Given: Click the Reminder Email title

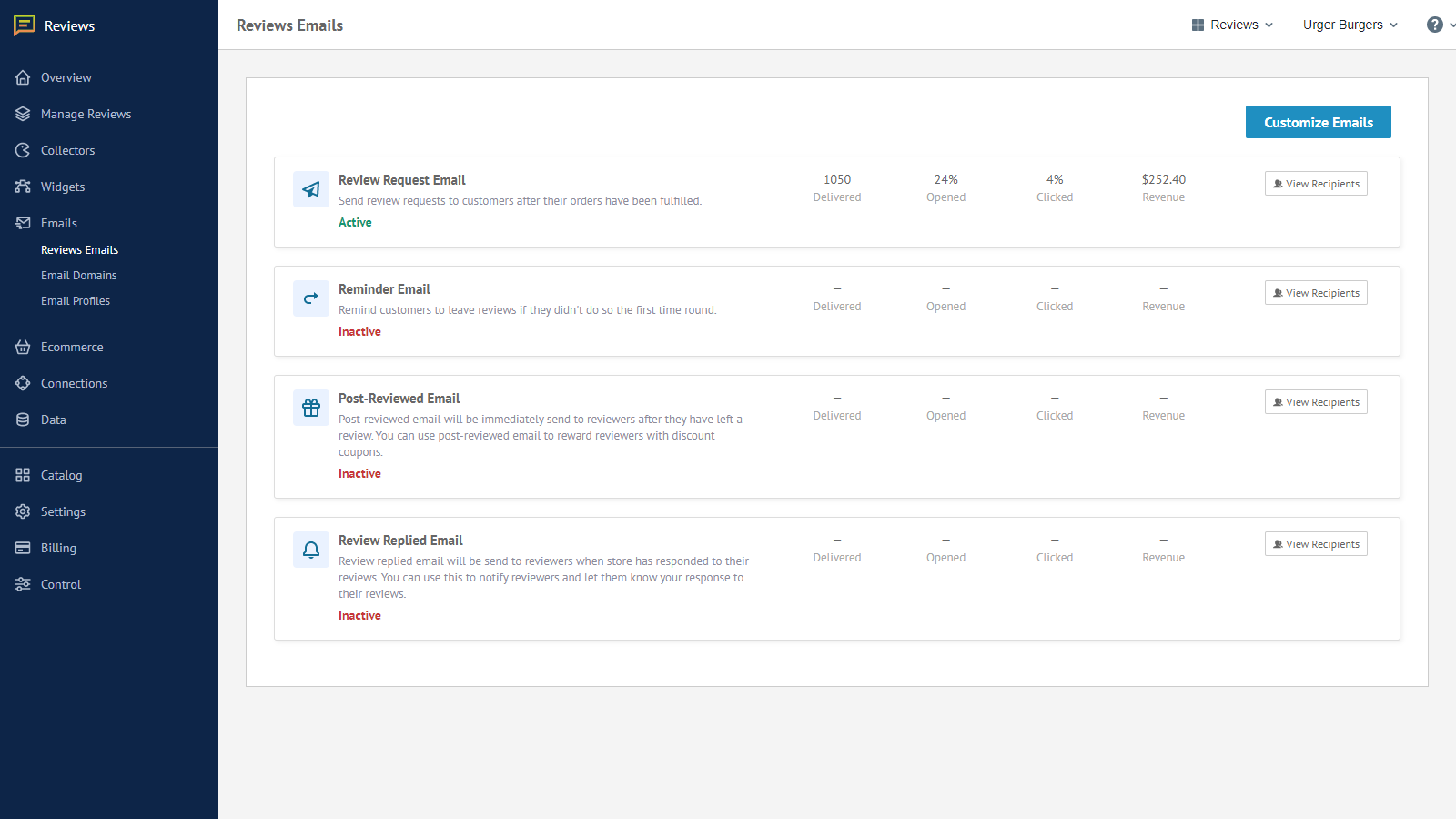Looking at the screenshot, I should coord(384,289).
